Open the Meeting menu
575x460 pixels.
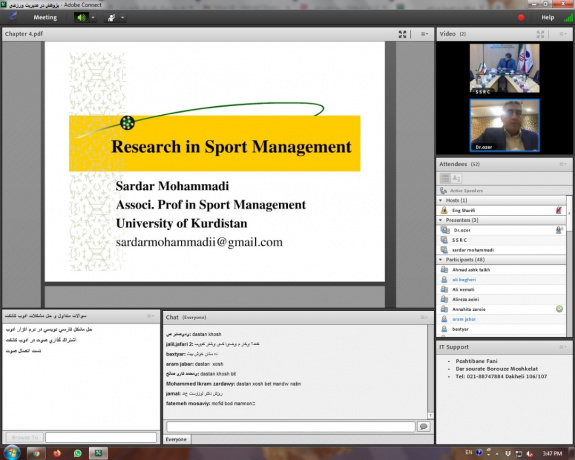pos(45,17)
